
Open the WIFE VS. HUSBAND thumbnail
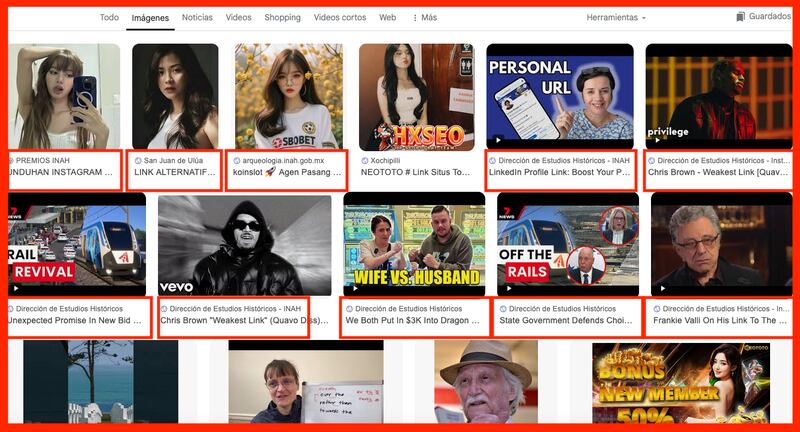(414, 244)
